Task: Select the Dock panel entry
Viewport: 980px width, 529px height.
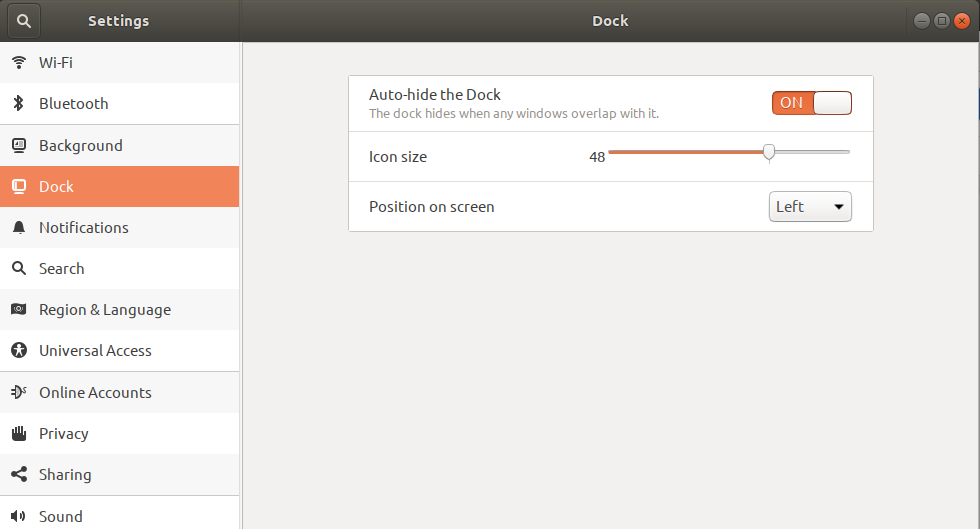Action: click(x=56, y=187)
